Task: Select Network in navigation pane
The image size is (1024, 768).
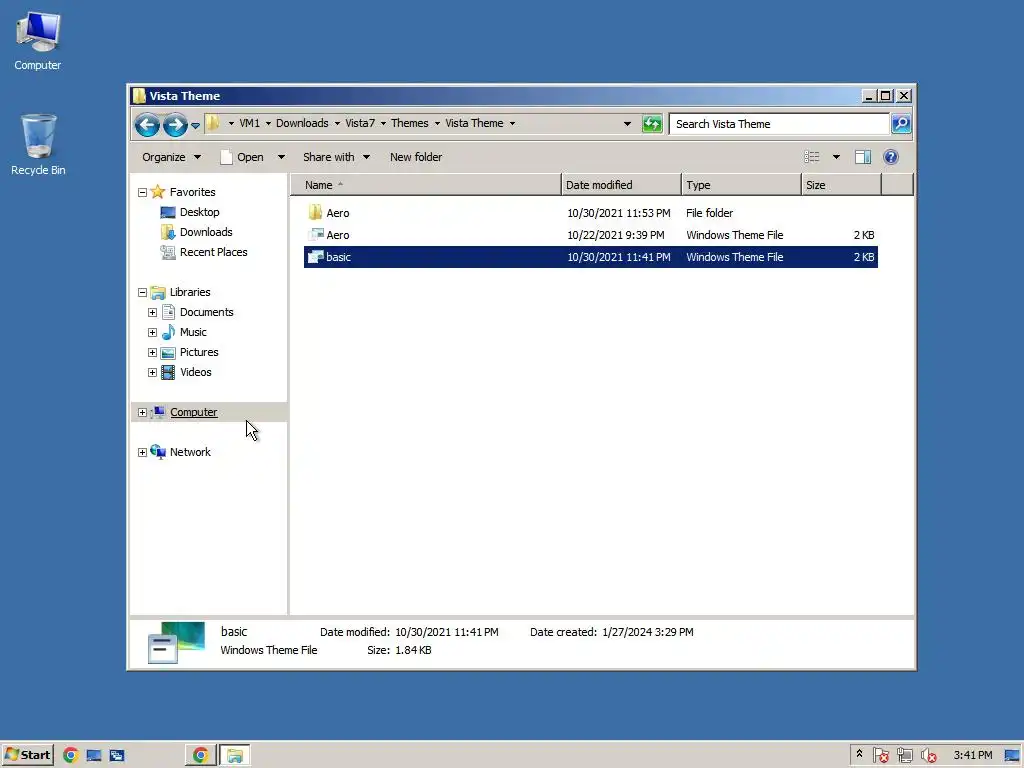Action: [190, 452]
